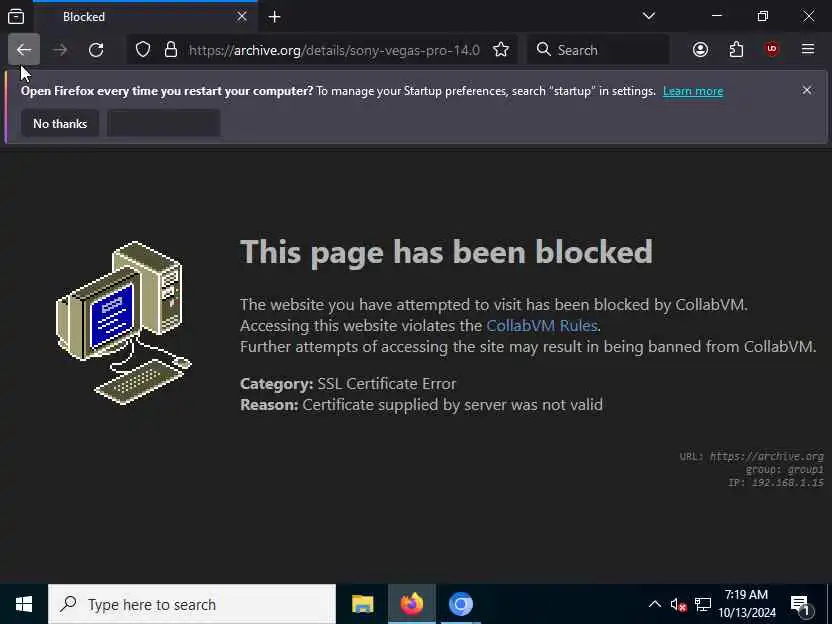This screenshot has width=832, height=624.
Task: Select the Blocked tab
Action: pos(145,16)
